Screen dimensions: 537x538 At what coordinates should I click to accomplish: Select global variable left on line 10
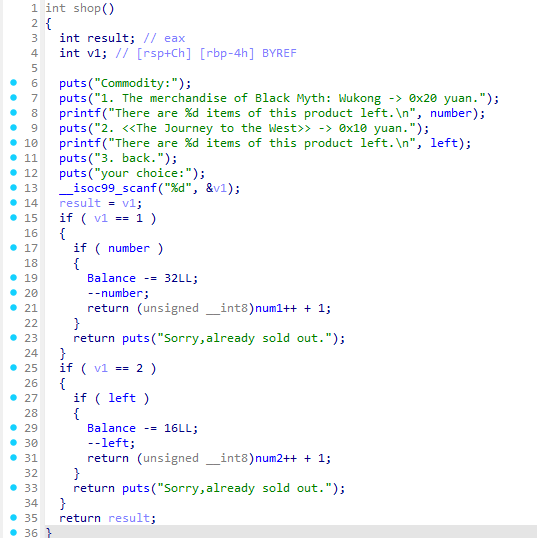coord(444,143)
